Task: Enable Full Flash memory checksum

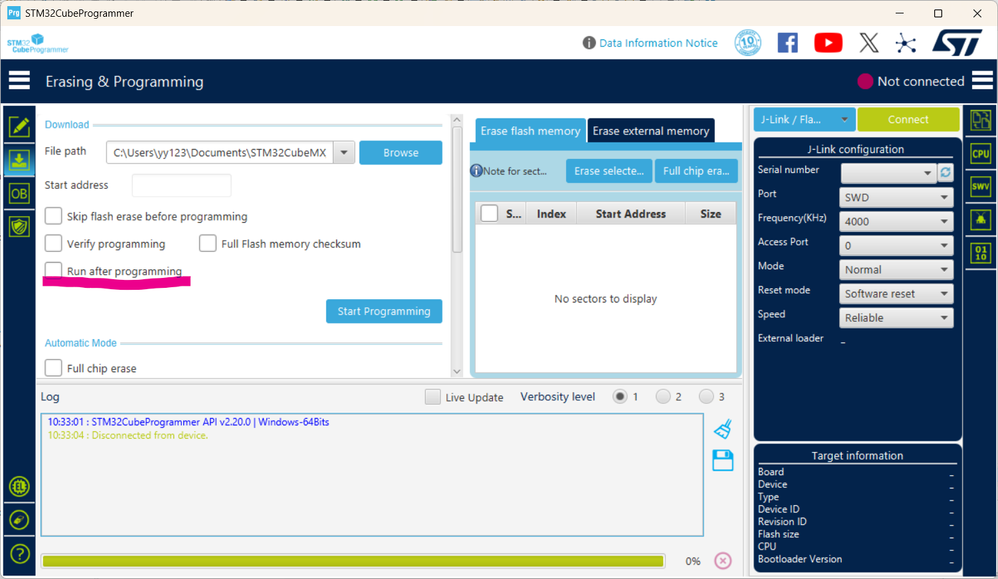Action: [207, 243]
